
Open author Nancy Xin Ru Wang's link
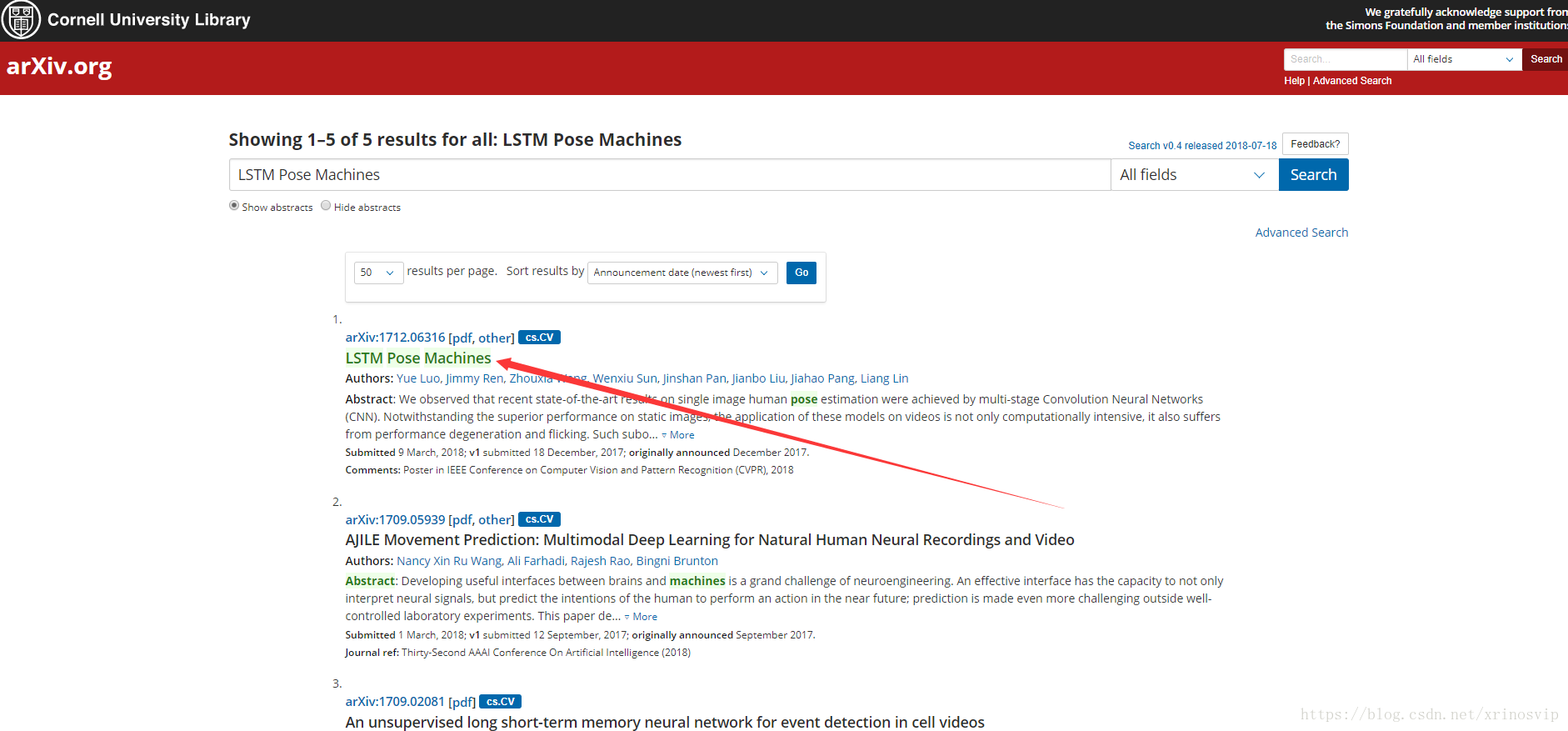click(x=449, y=561)
